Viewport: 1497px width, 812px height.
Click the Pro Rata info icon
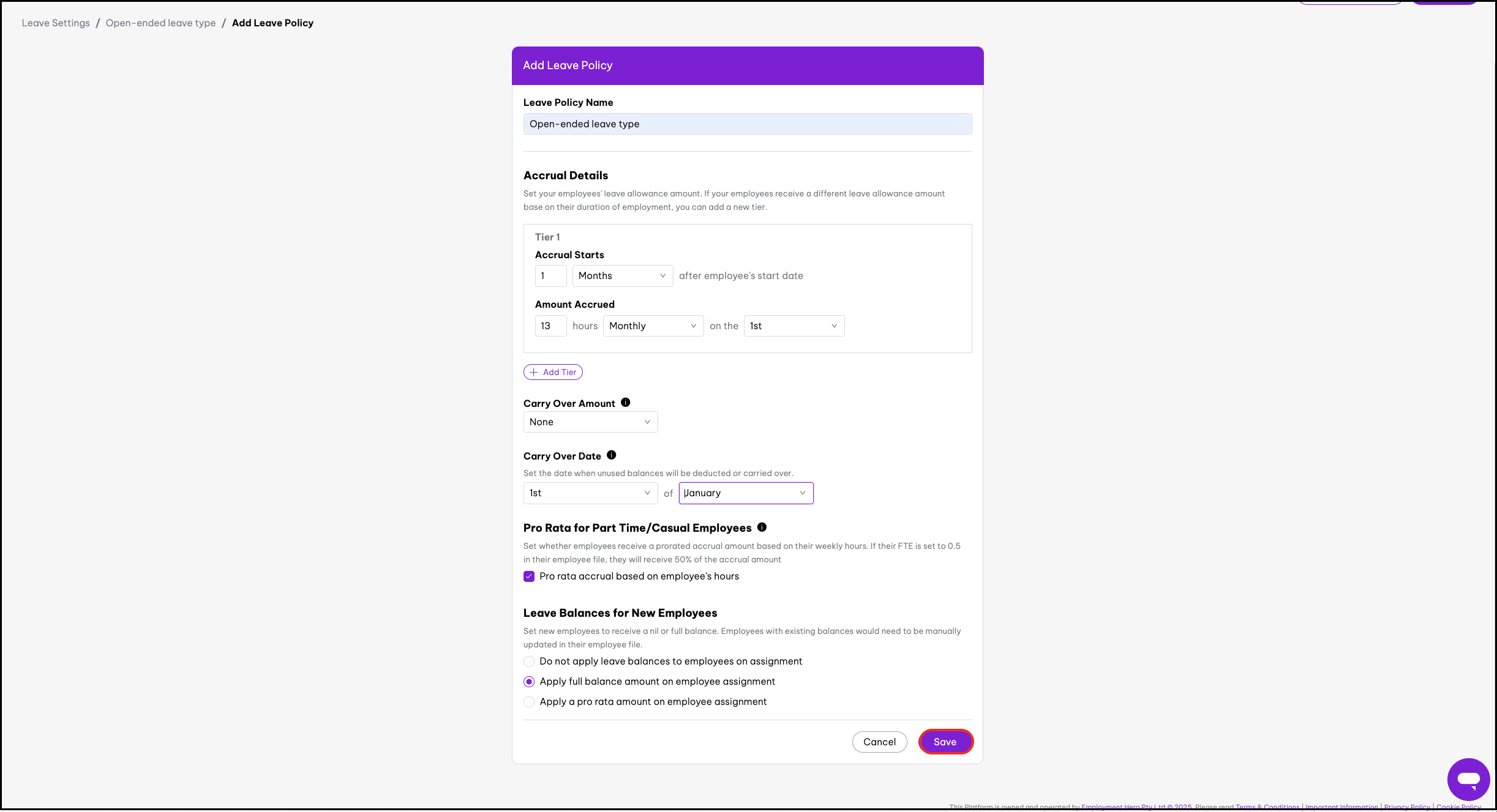click(762, 527)
